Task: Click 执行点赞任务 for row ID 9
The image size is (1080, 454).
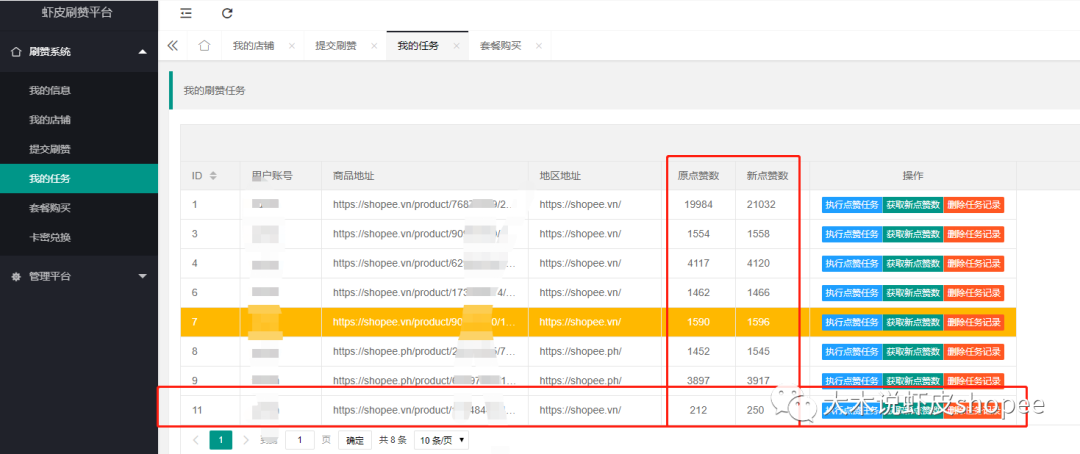Action: point(851,380)
